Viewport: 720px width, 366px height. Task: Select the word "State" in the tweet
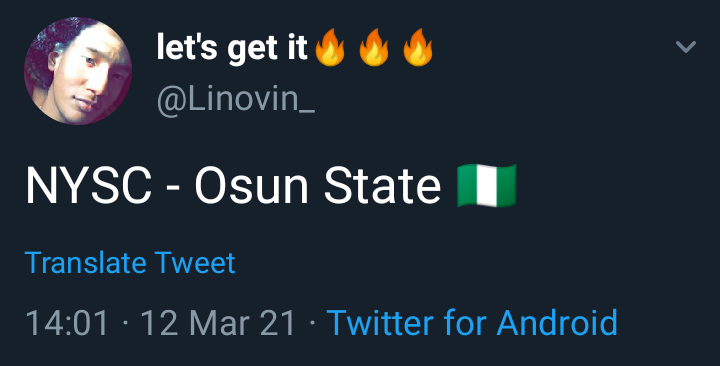click(382, 187)
